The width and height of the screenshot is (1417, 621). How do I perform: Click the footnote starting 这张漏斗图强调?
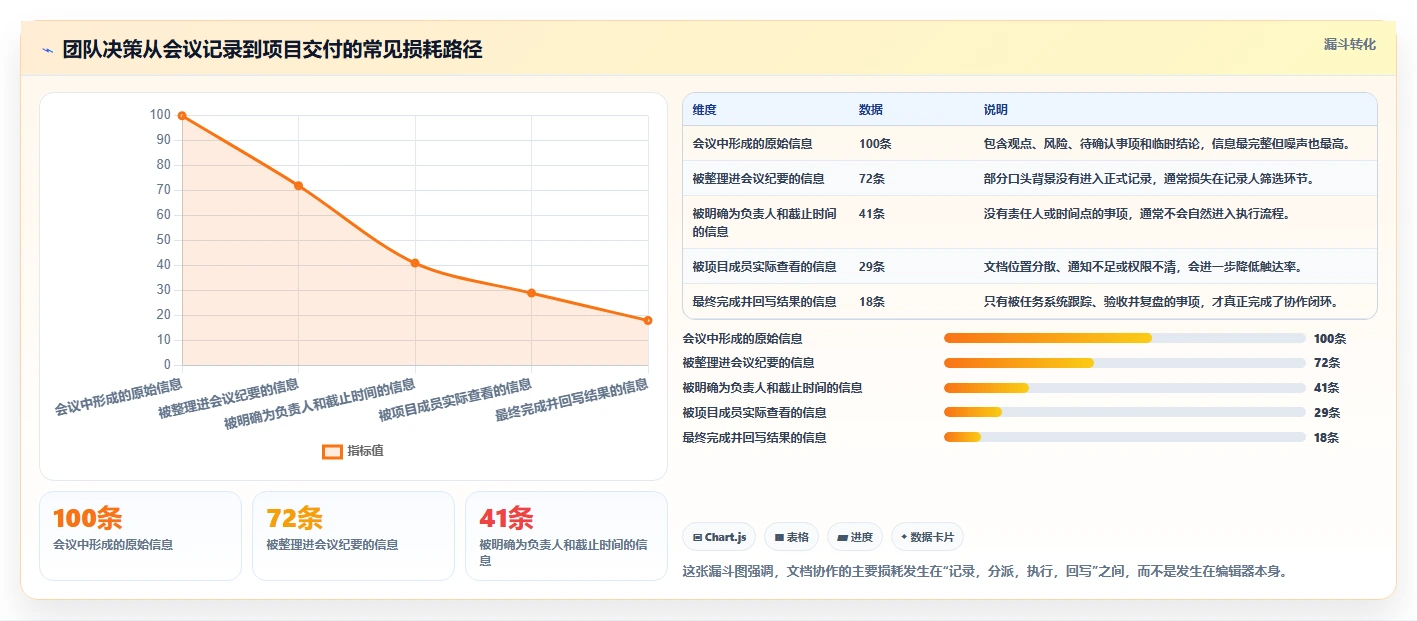click(984, 572)
